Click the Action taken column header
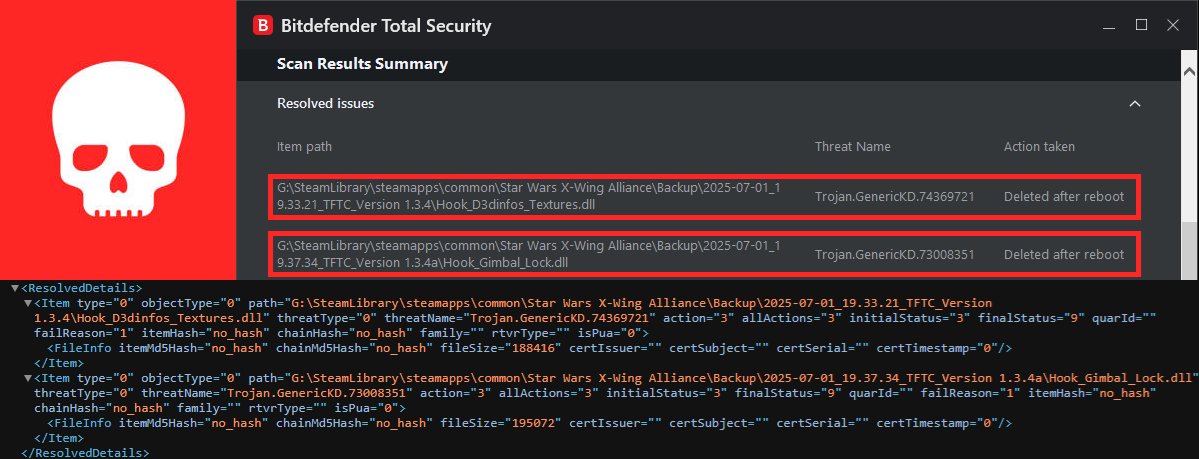Viewport: 1199px width, 459px height. (x=1039, y=147)
